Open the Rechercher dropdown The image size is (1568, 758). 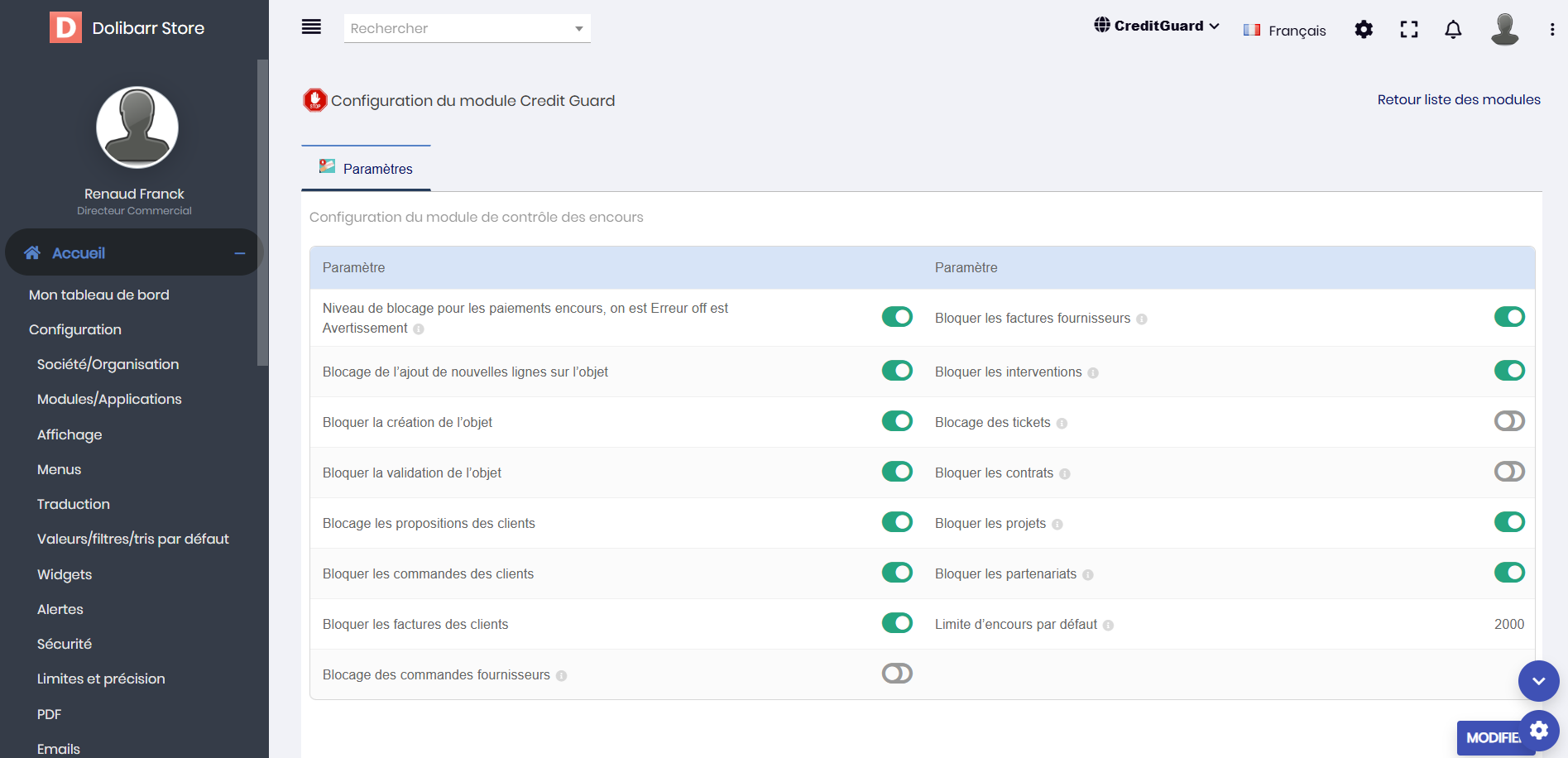click(467, 28)
